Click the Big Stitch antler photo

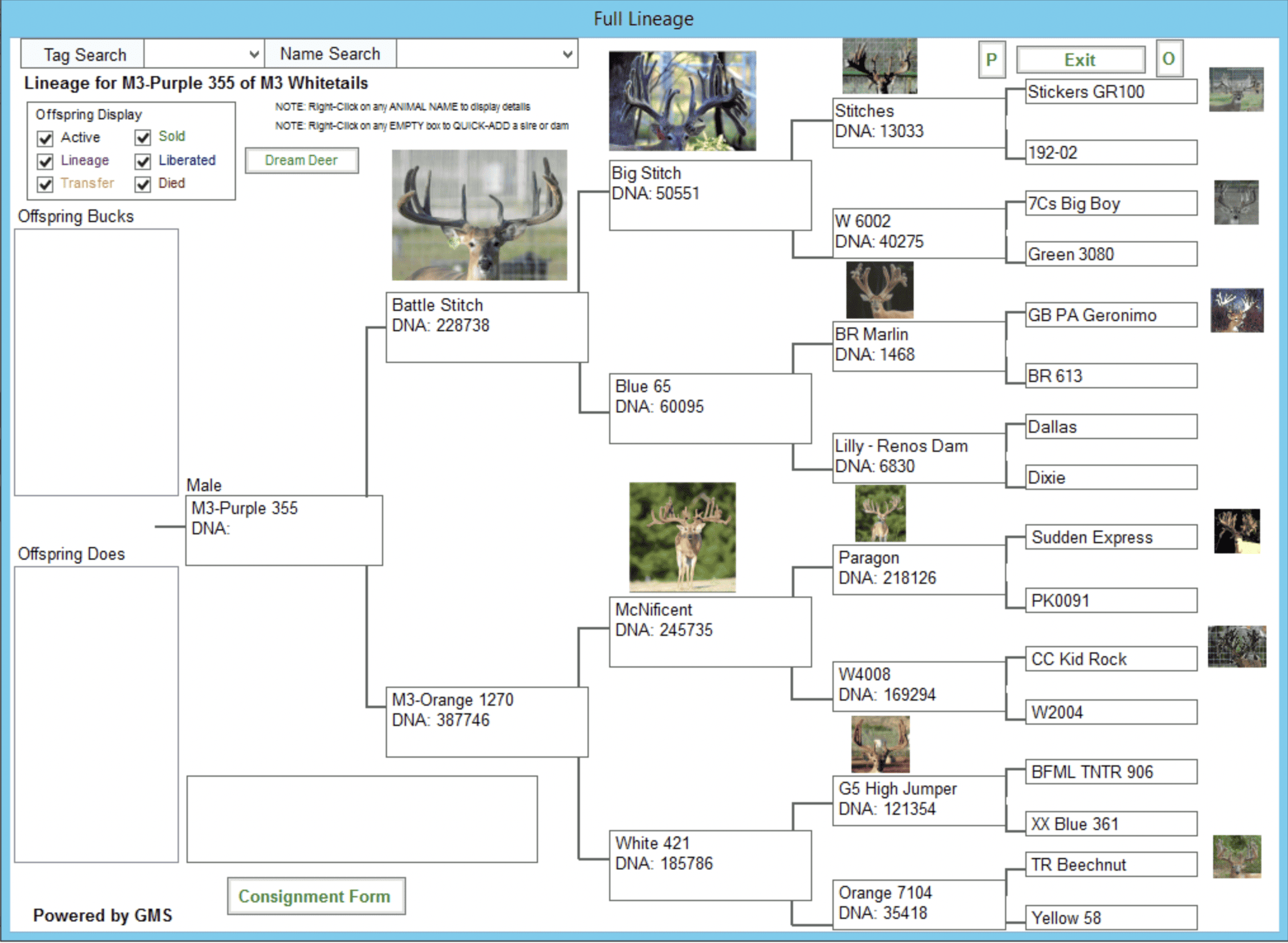tap(682, 100)
